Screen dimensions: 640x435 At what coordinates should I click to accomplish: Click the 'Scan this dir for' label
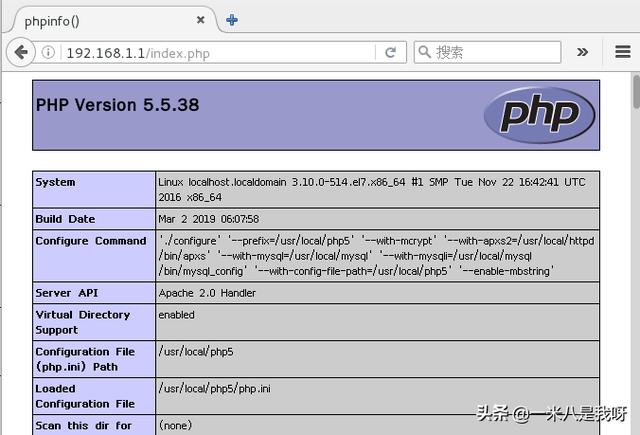[84, 426]
